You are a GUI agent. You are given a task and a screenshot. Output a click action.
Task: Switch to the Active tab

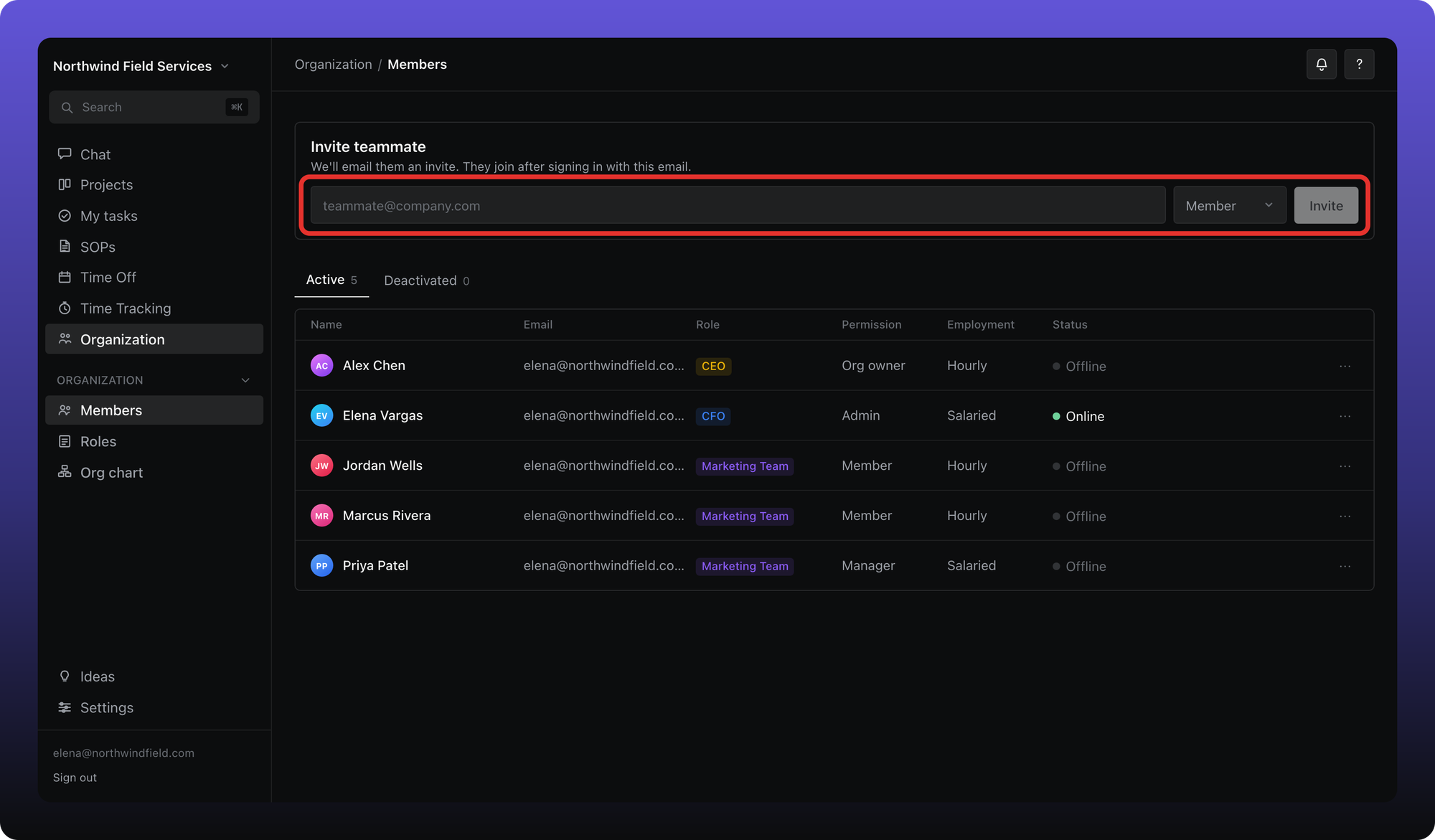click(331, 280)
